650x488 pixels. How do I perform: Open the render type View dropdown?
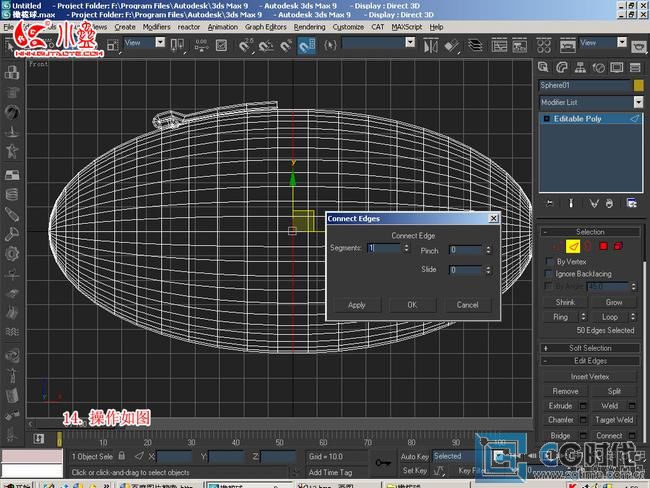622,42
